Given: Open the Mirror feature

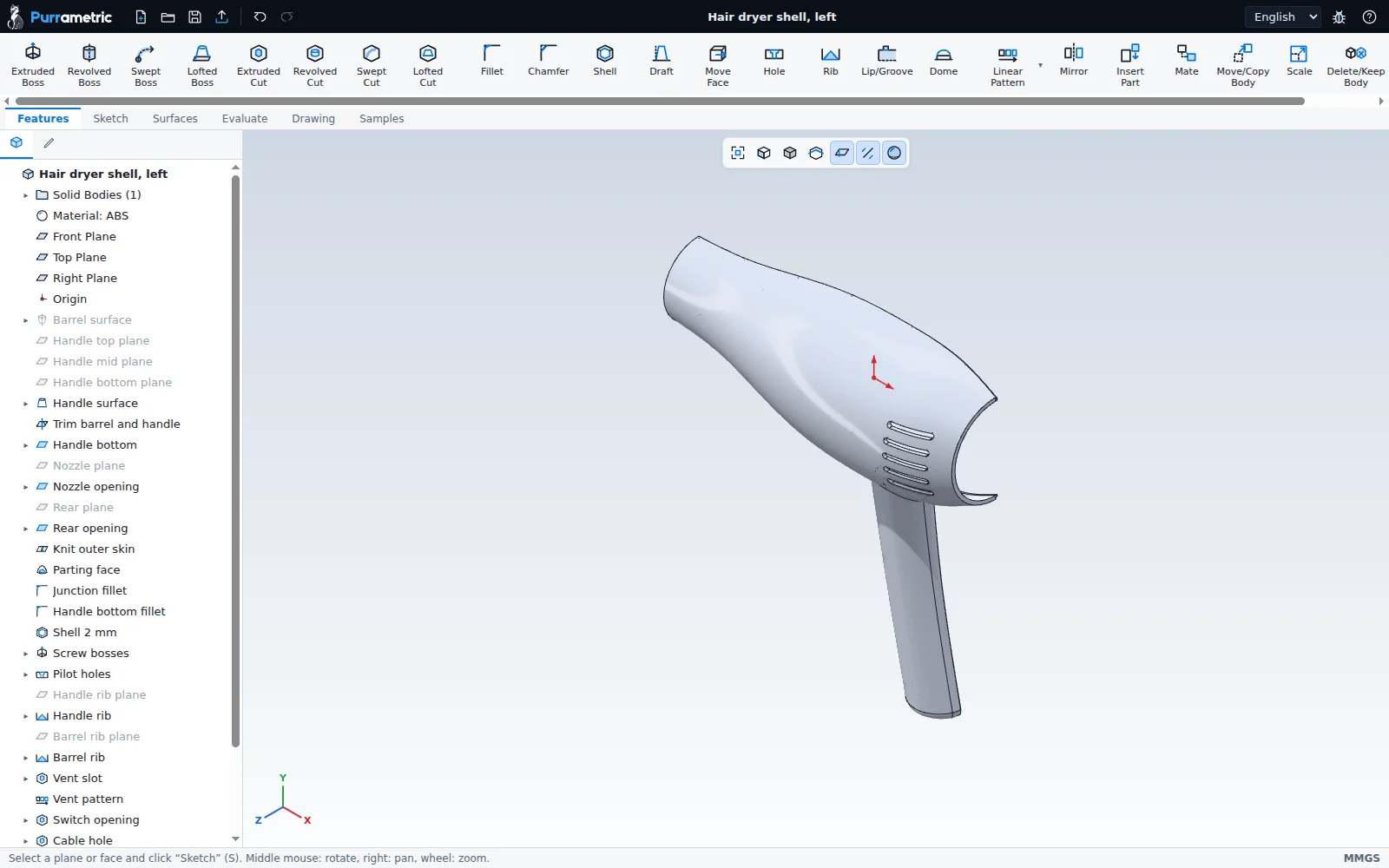Looking at the screenshot, I should 1074,60.
